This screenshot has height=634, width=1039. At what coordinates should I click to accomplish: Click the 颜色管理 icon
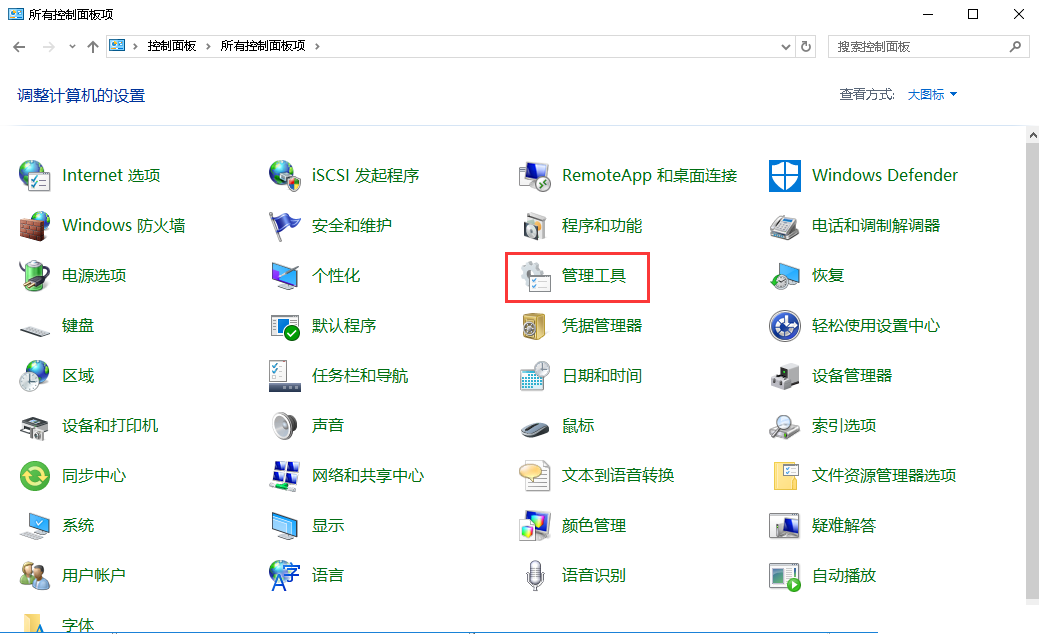[535, 526]
